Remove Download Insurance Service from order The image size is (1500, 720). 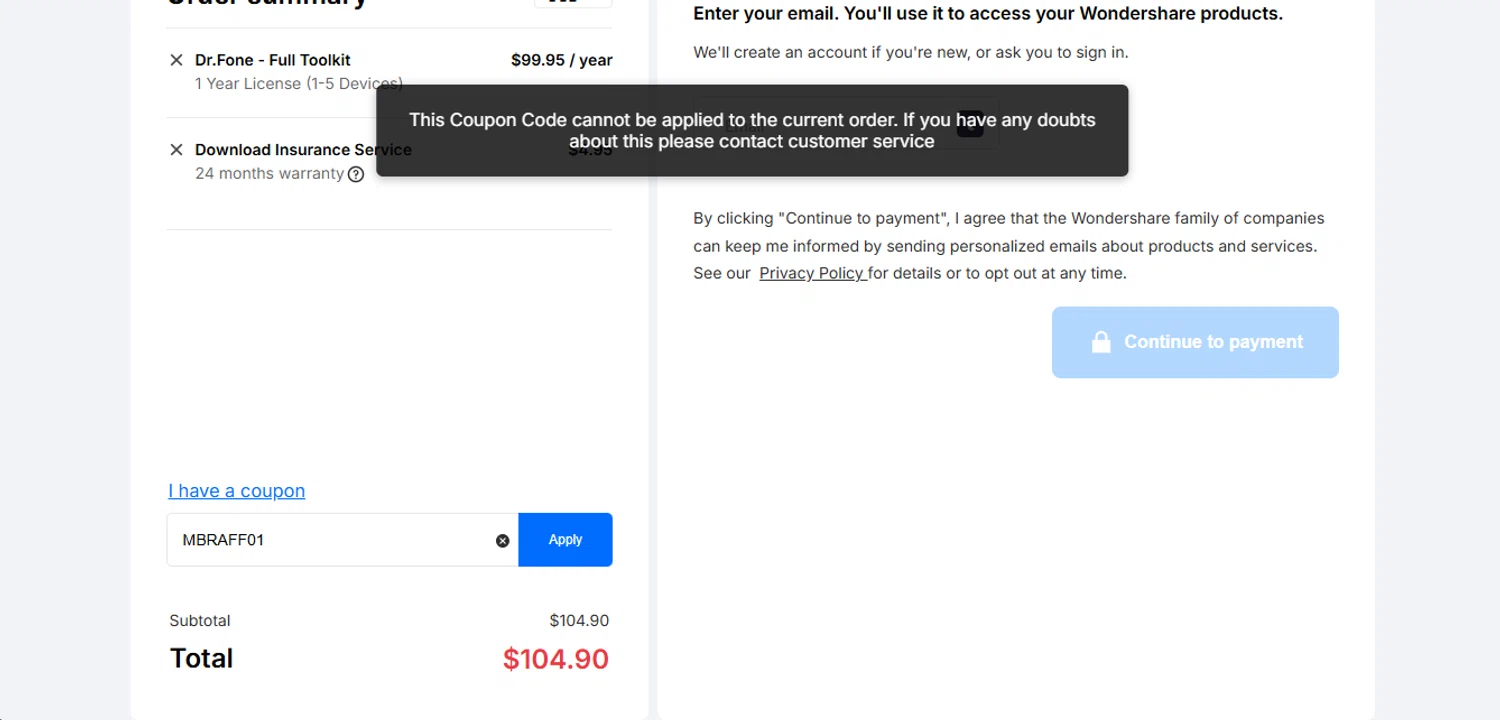[x=176, y=150]
